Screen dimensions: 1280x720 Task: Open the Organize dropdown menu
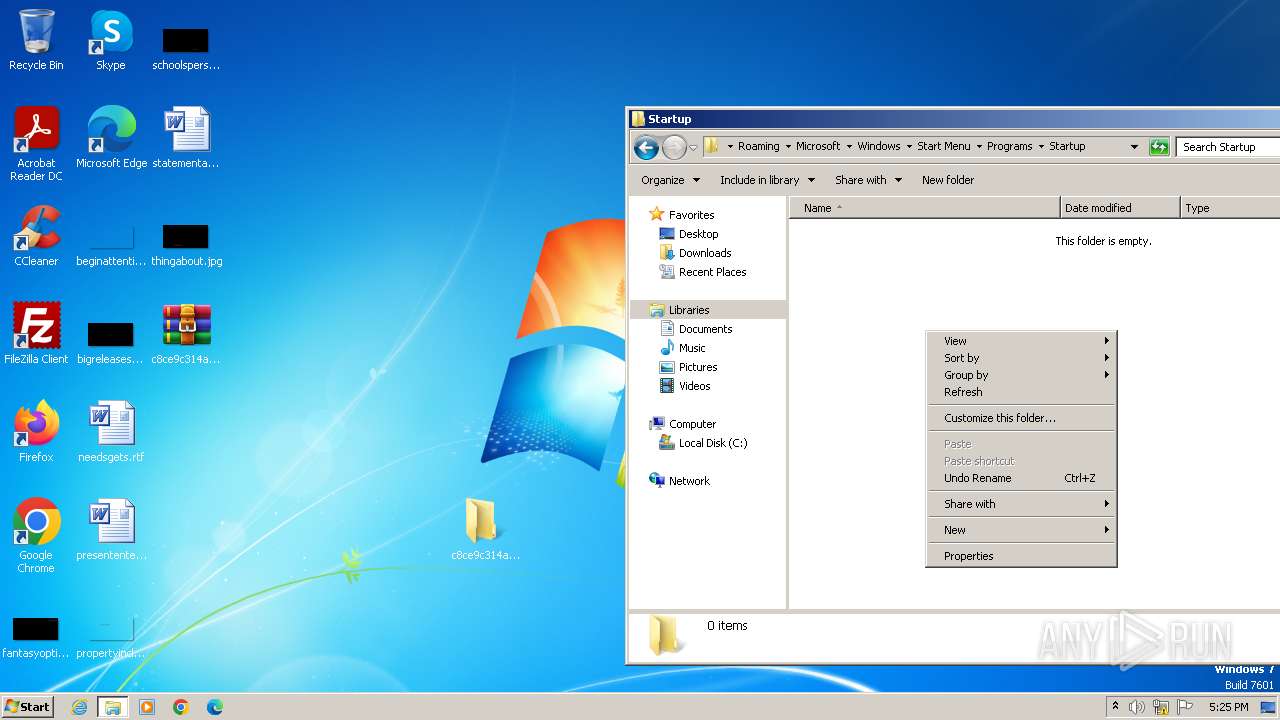tap(670, 180)
